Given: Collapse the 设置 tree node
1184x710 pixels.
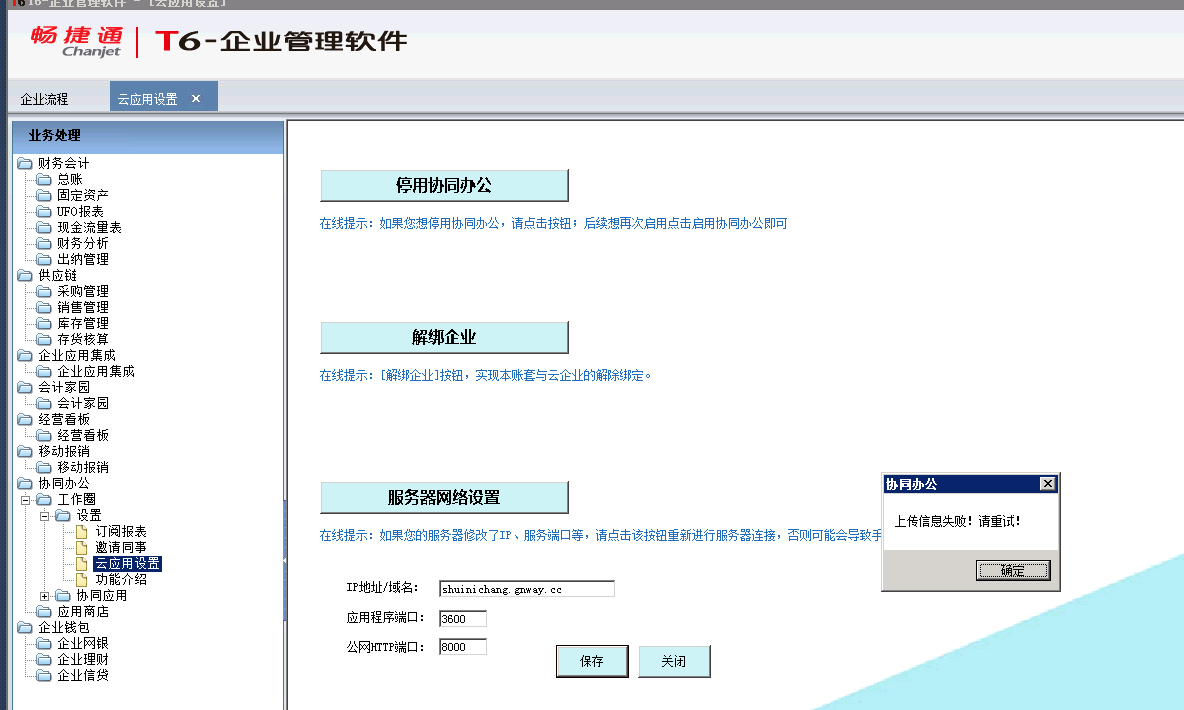Looking at the screenshot, I should [44, 516].
